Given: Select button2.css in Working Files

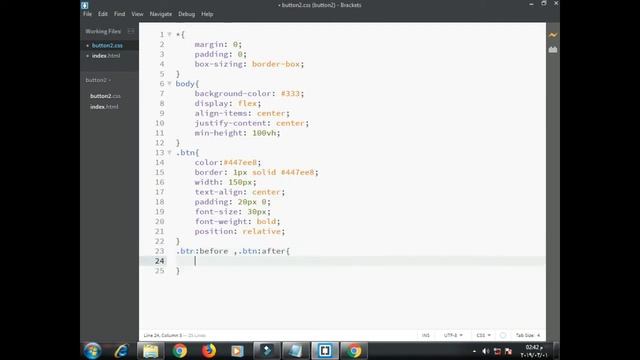Looking at the screenshot, I should tap(107, 45).
